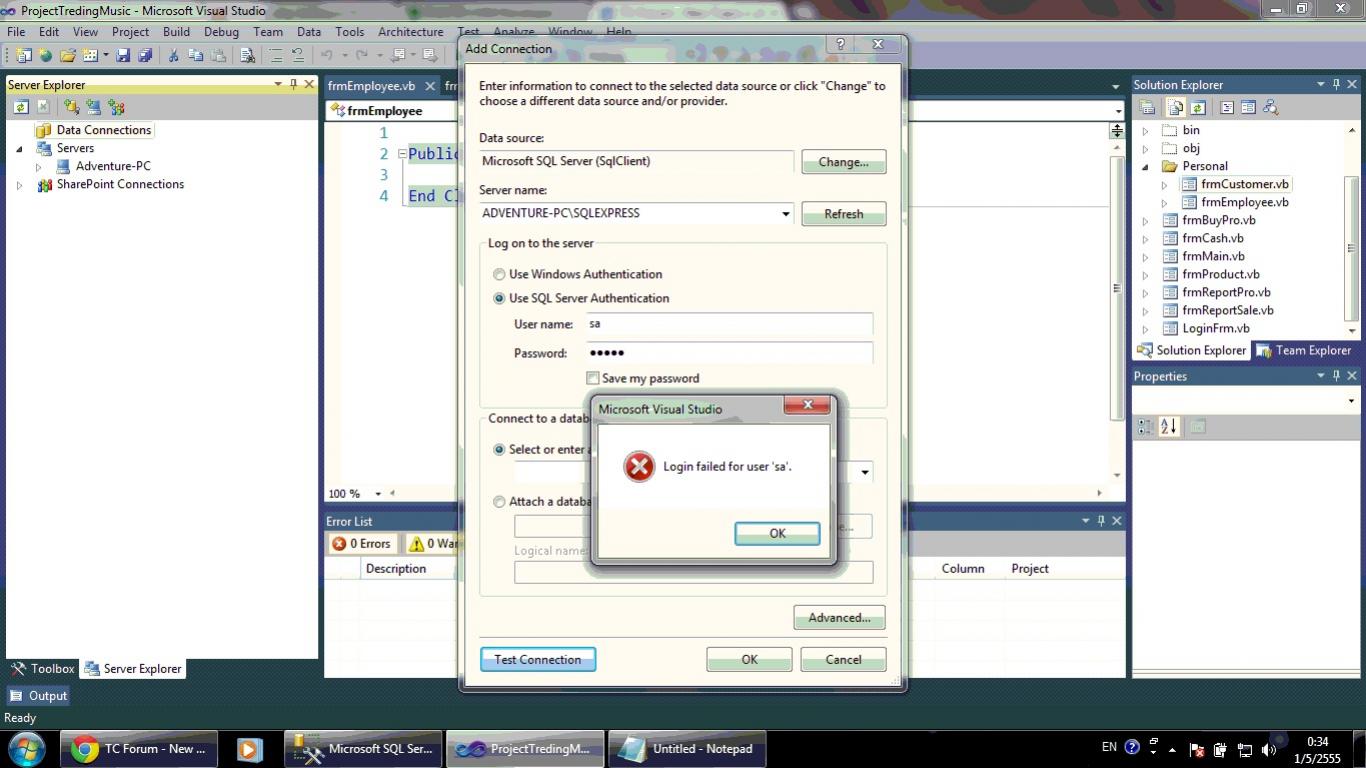
Task: Expand frmMain.vb node in Solution Explorer
Action: 1146,257
